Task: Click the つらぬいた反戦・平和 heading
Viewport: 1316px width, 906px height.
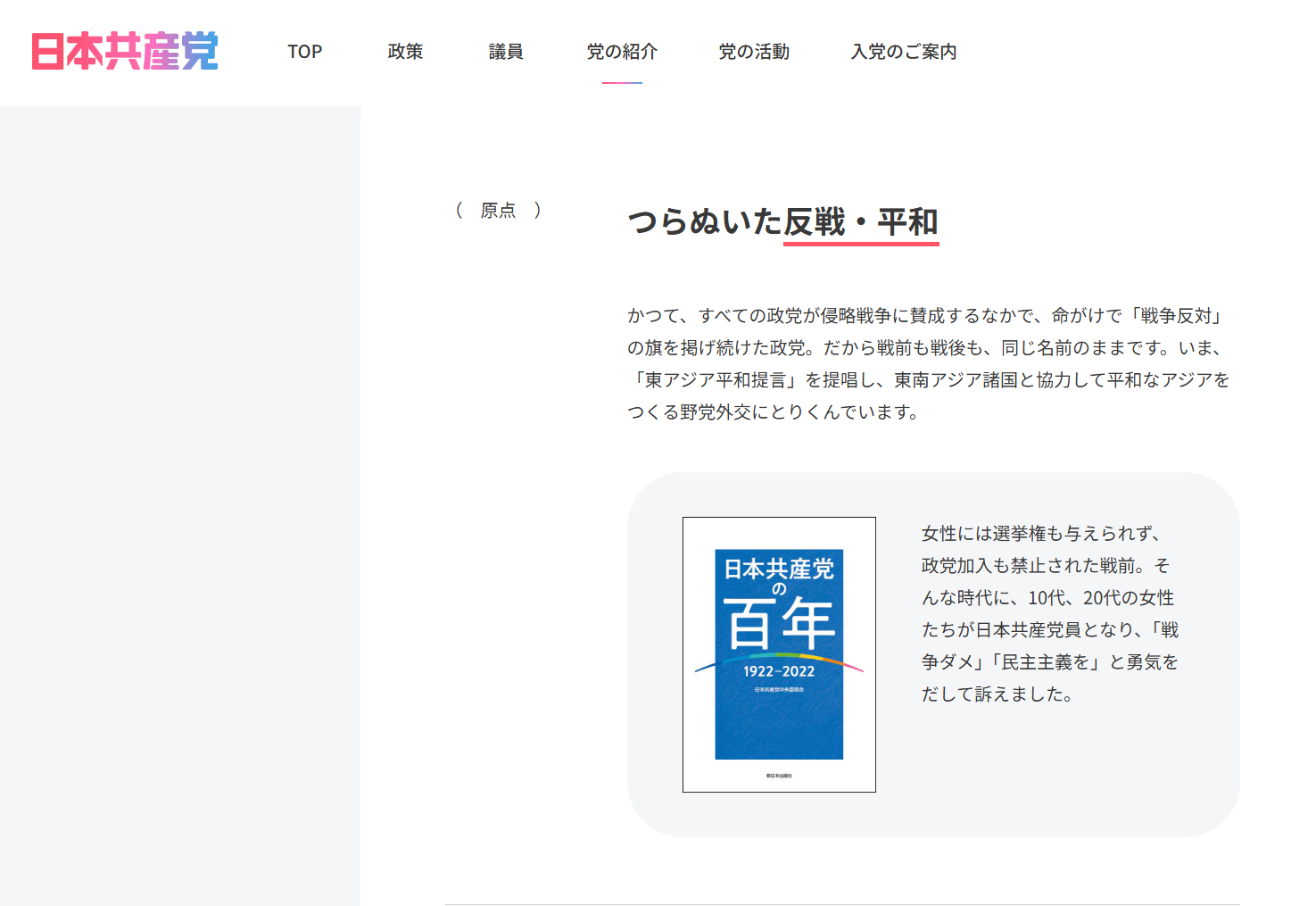Action: coord(783,221)
